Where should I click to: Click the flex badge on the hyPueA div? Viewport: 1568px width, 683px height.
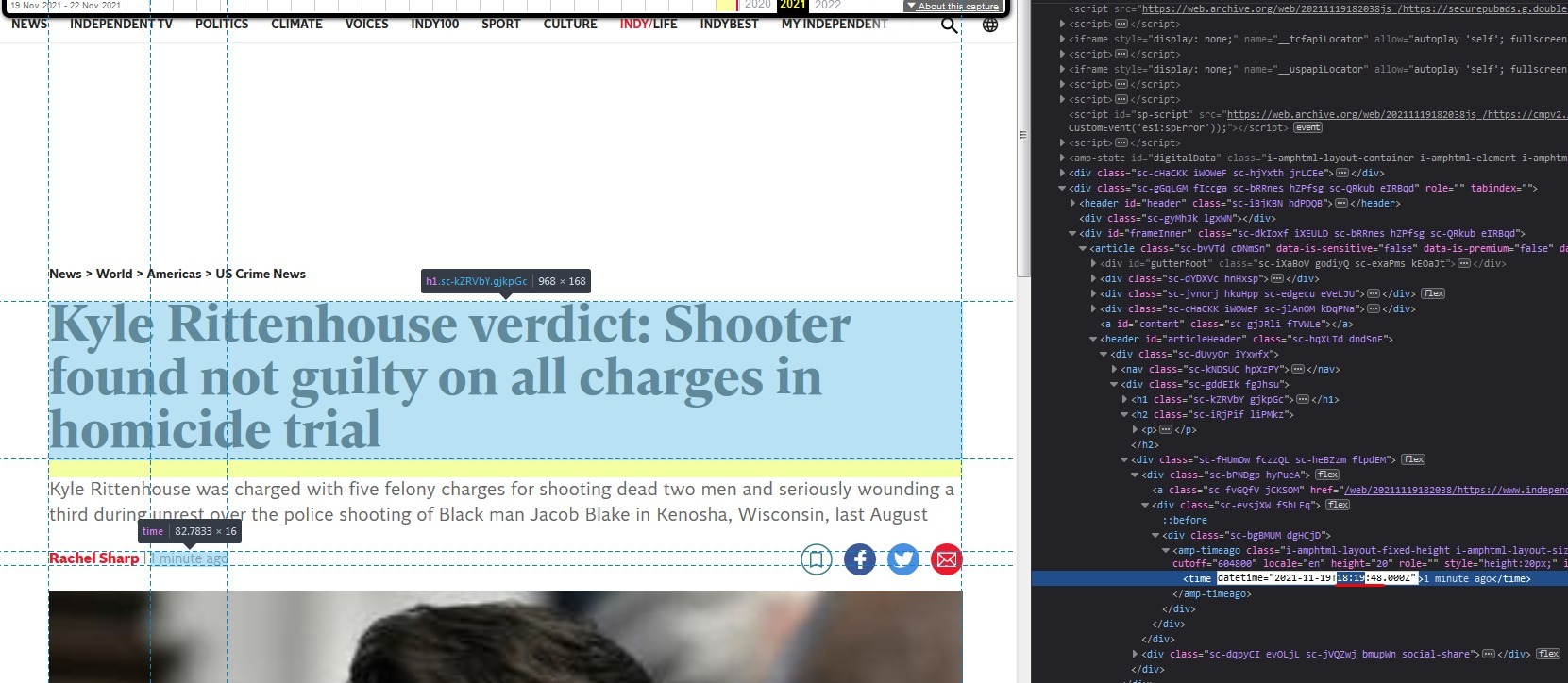1327,475
